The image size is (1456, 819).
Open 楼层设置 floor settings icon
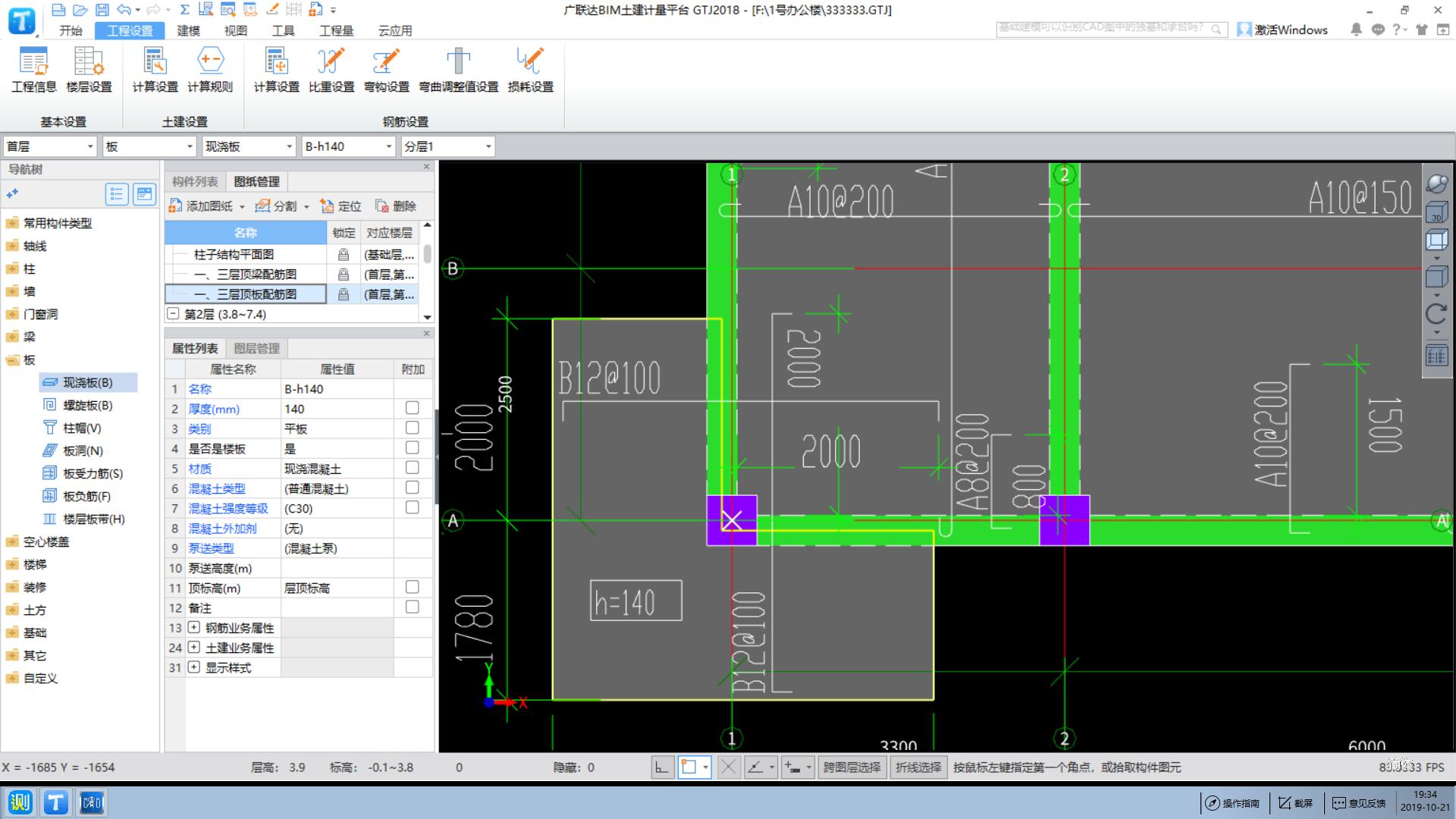click(89, 70)
